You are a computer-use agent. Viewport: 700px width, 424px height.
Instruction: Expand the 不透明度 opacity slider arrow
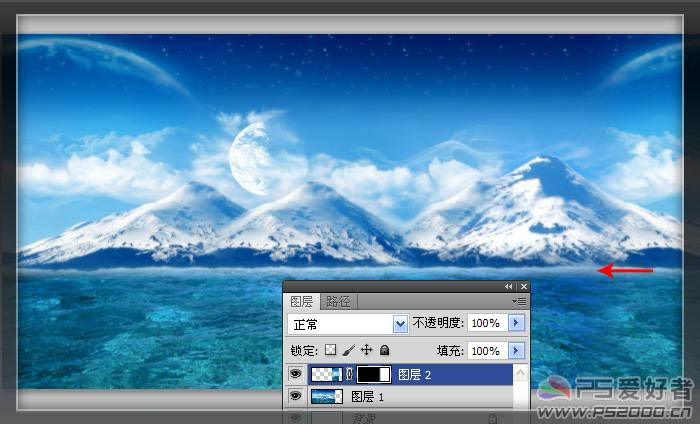[x=516, y=324]
